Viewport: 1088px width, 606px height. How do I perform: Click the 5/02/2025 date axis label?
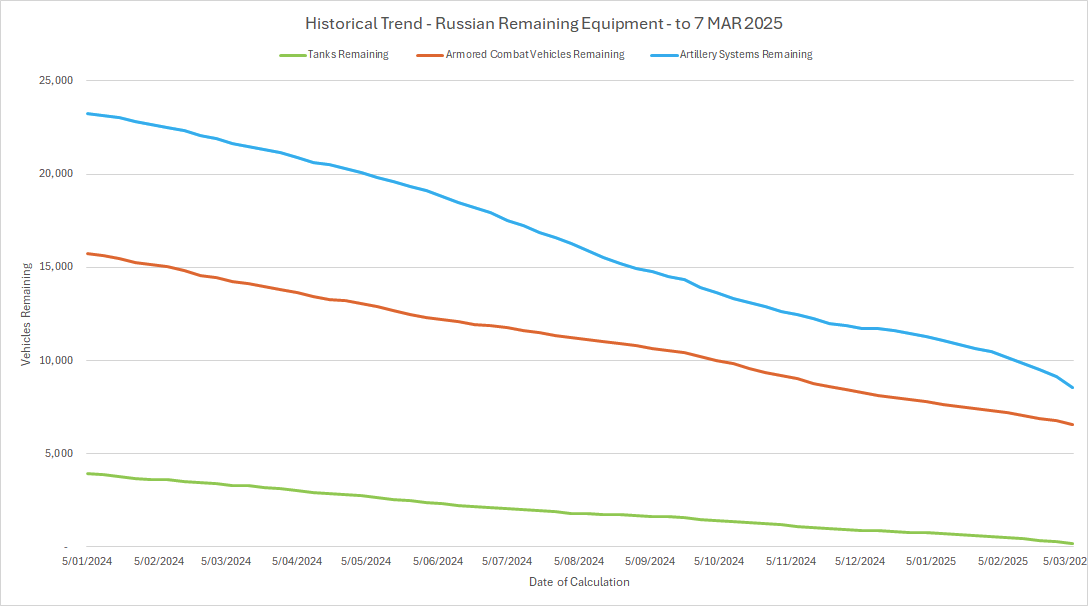pos(1001,562)
